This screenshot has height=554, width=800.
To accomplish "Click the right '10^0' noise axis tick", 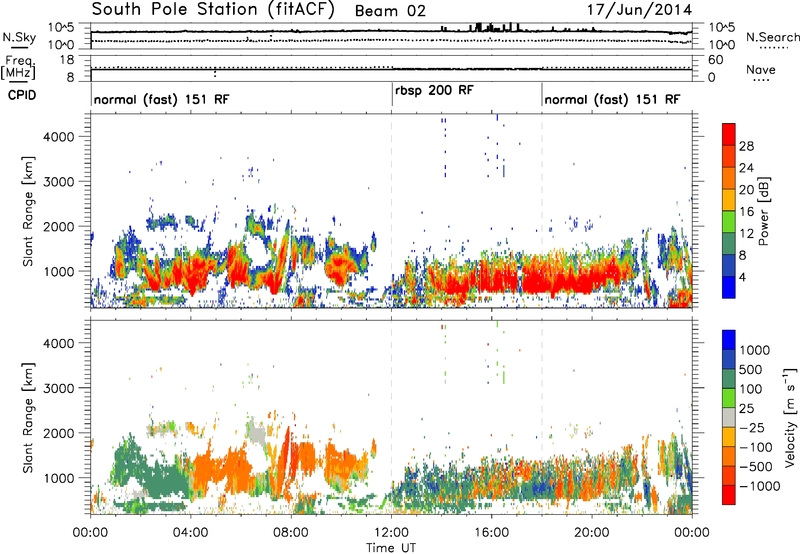I will pyautogui.click(x=722, y=45).
